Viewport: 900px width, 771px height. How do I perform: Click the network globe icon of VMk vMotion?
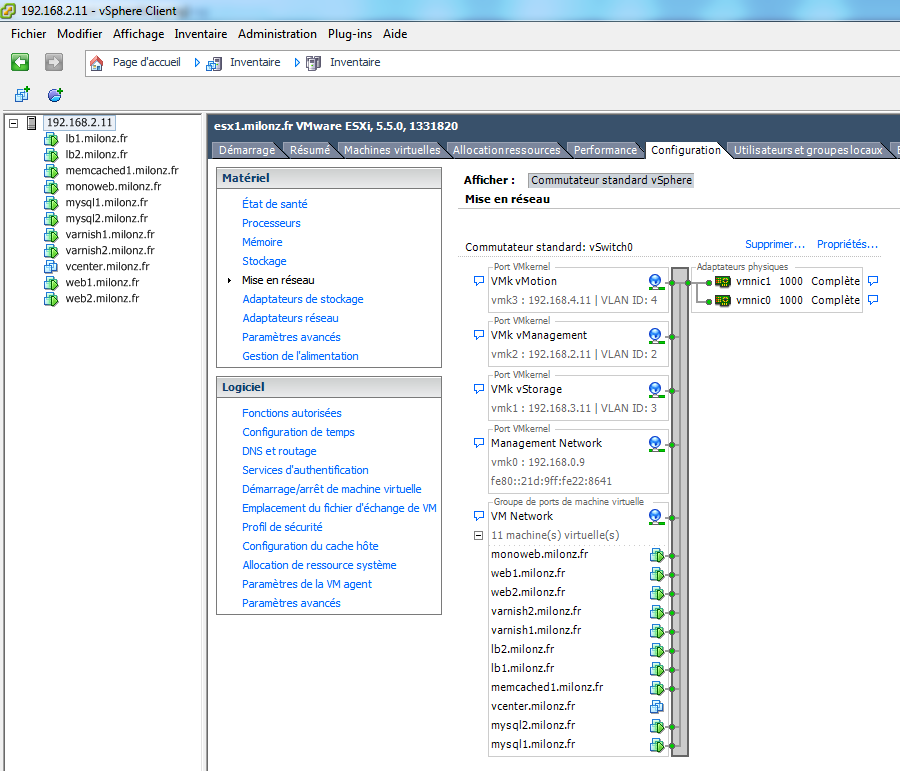tap(655, 281)
